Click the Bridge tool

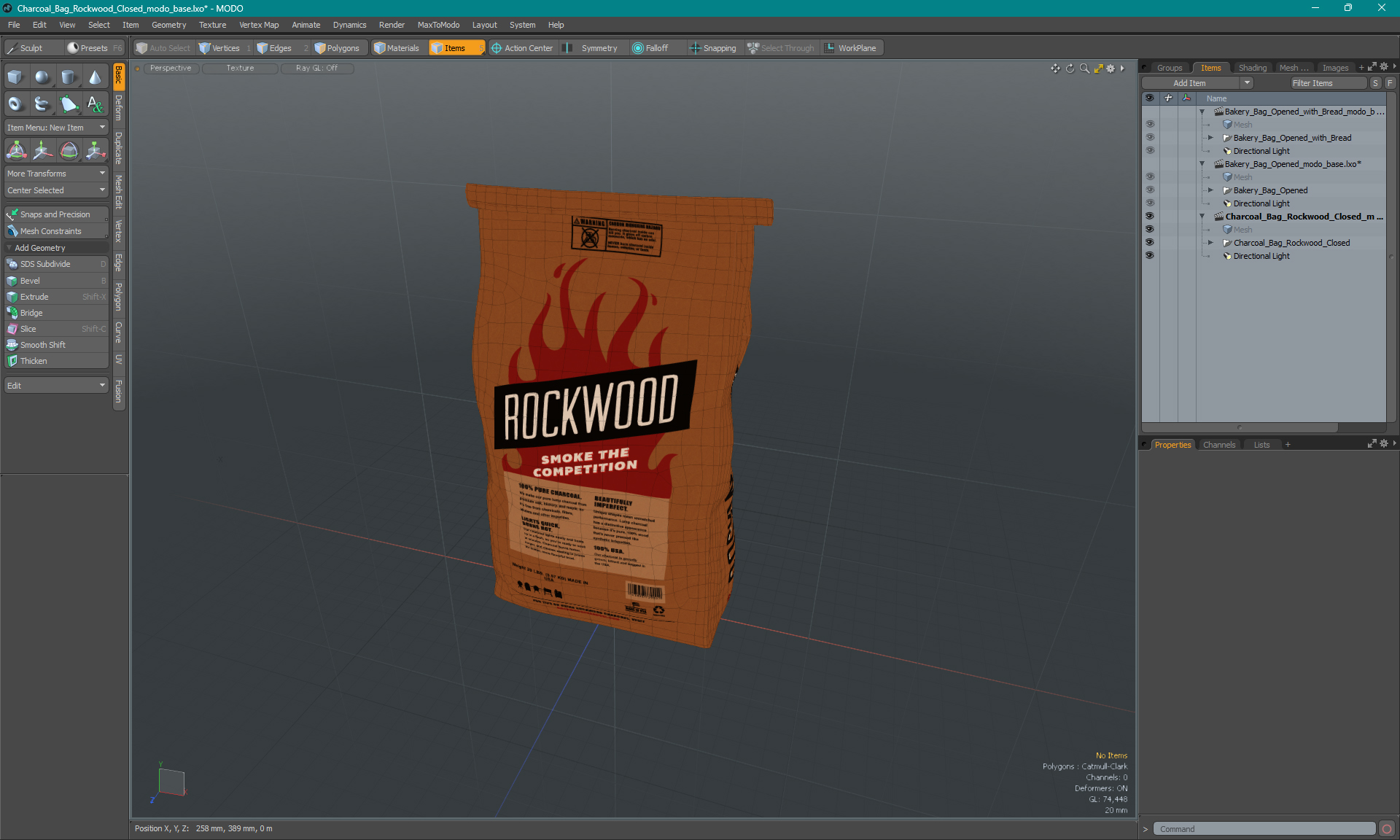click(x=56, y=313)
